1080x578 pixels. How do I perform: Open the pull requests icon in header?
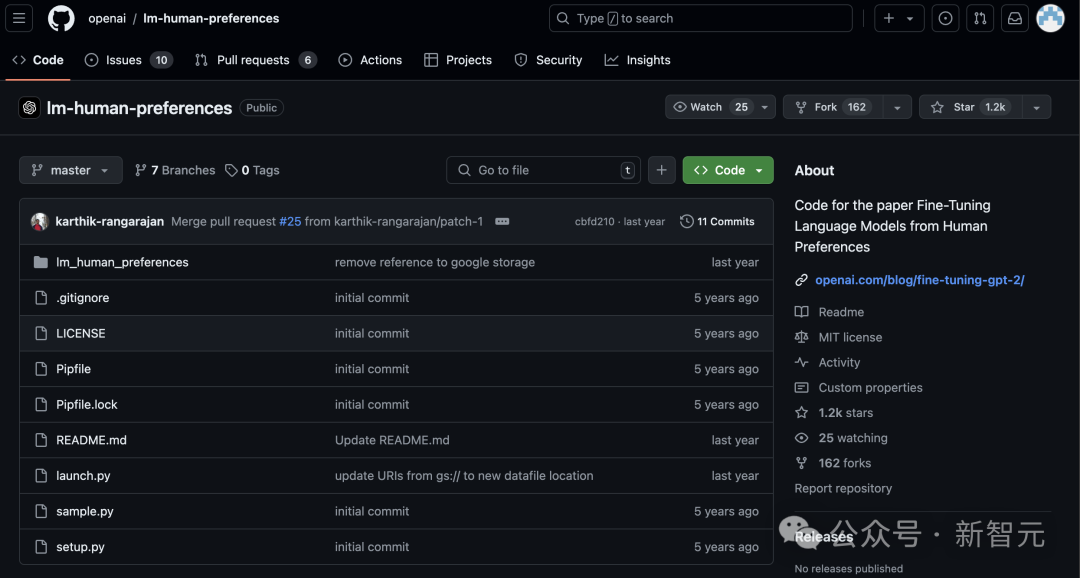(x=980, y=18)
